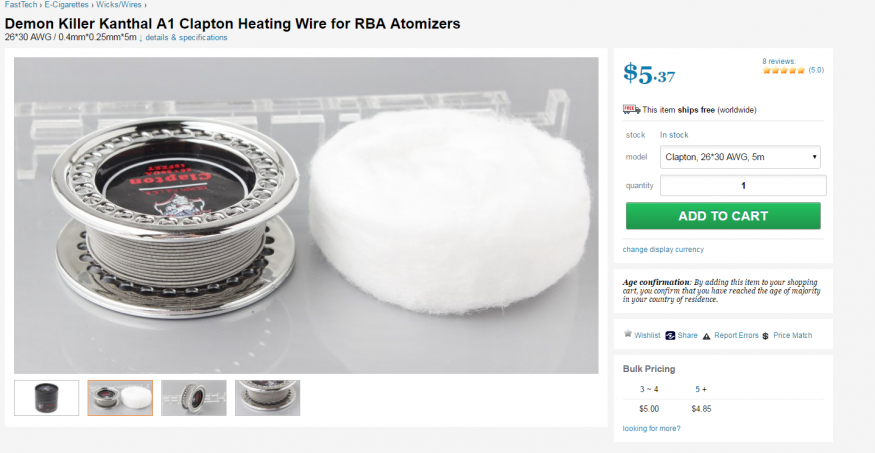Click the details & specifications link
Image resolution: width=875 pixels, height=453 pixels.
186,37
